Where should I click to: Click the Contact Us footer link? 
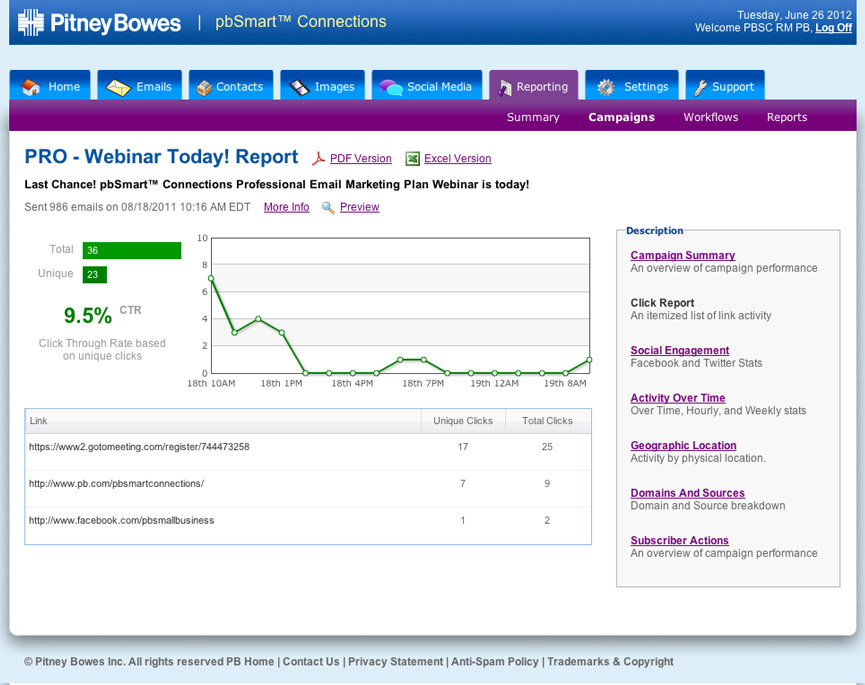[x=311, y=661]
